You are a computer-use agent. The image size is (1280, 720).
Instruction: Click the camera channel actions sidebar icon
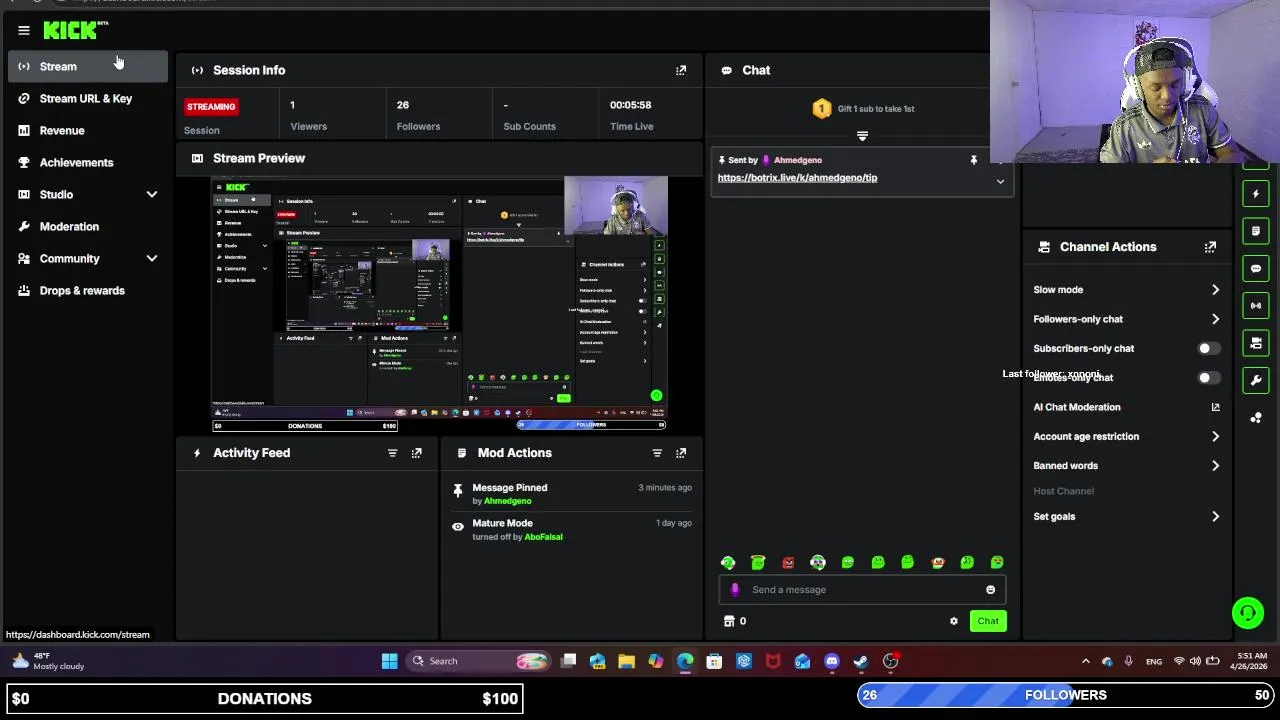coord(1256,343)
